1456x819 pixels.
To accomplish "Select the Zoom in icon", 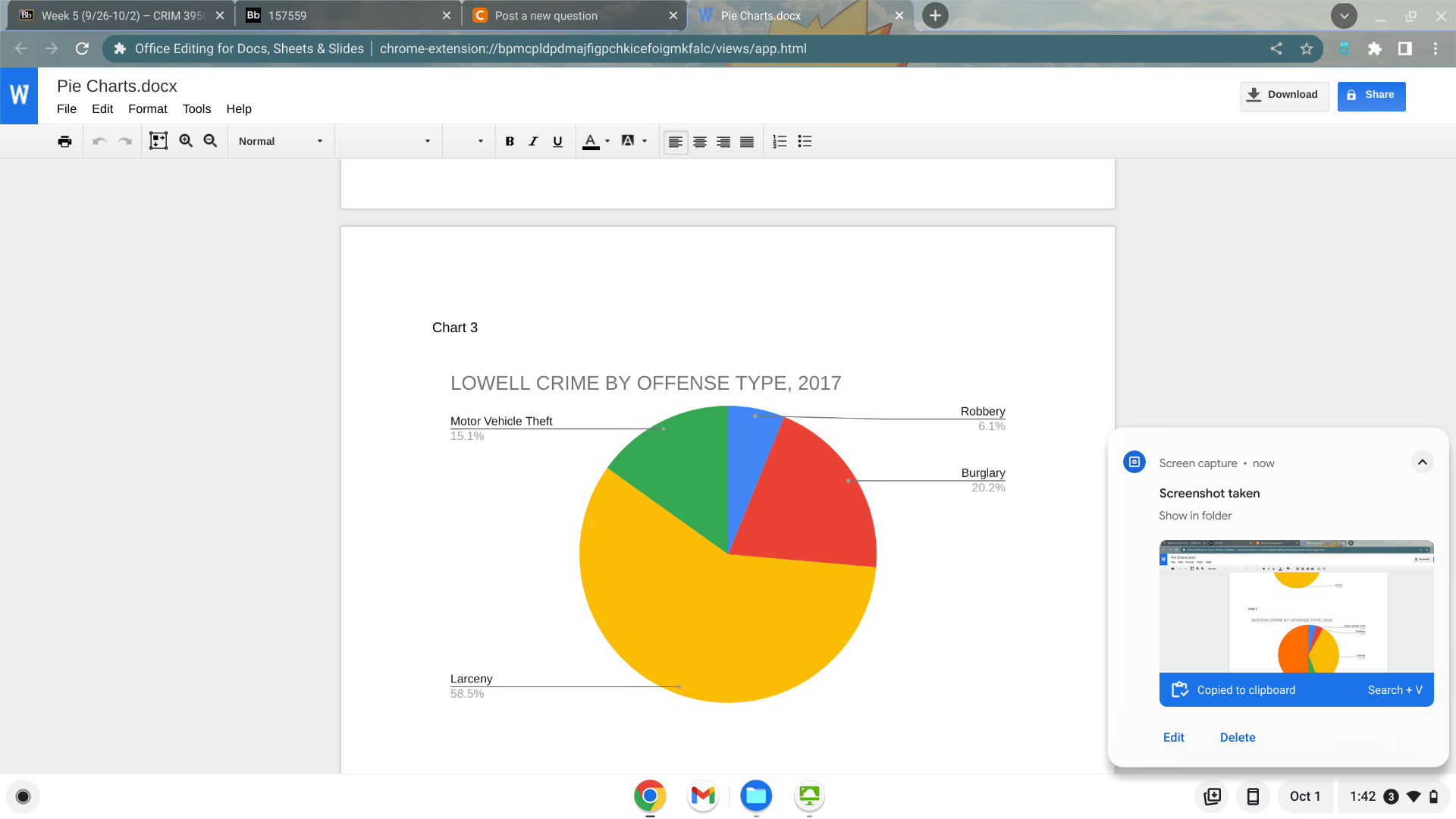I will pos(186,141).
